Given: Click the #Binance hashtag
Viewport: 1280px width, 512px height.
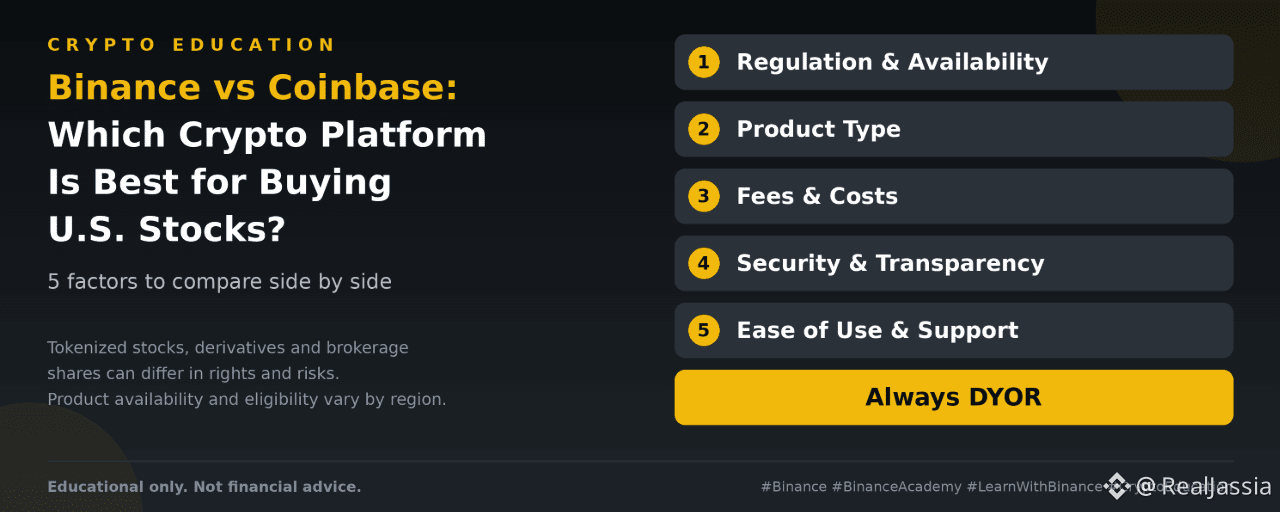Looking at the screenshot, I should click(x=794, y=487).
